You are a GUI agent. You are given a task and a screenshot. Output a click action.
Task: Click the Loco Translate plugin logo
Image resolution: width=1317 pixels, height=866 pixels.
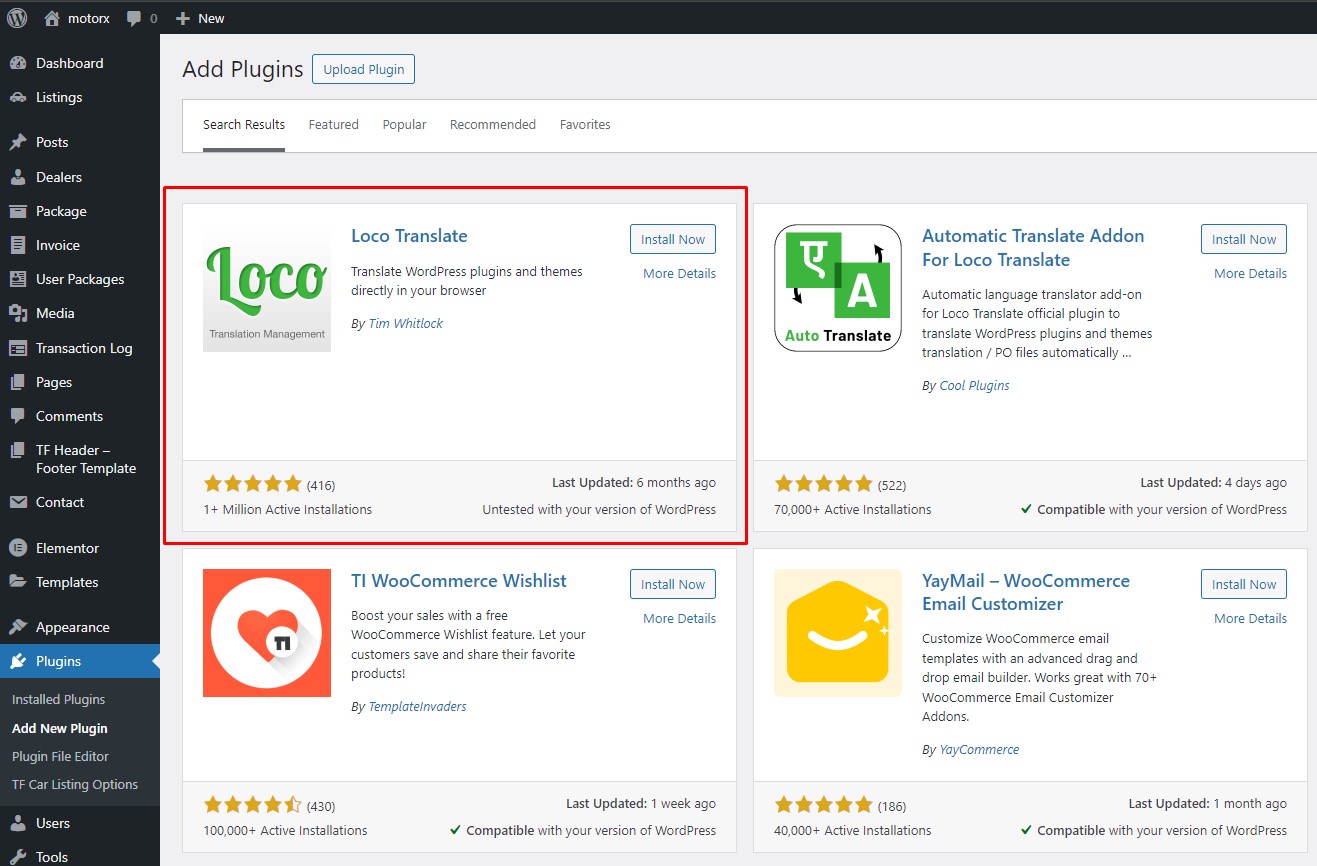267,288
